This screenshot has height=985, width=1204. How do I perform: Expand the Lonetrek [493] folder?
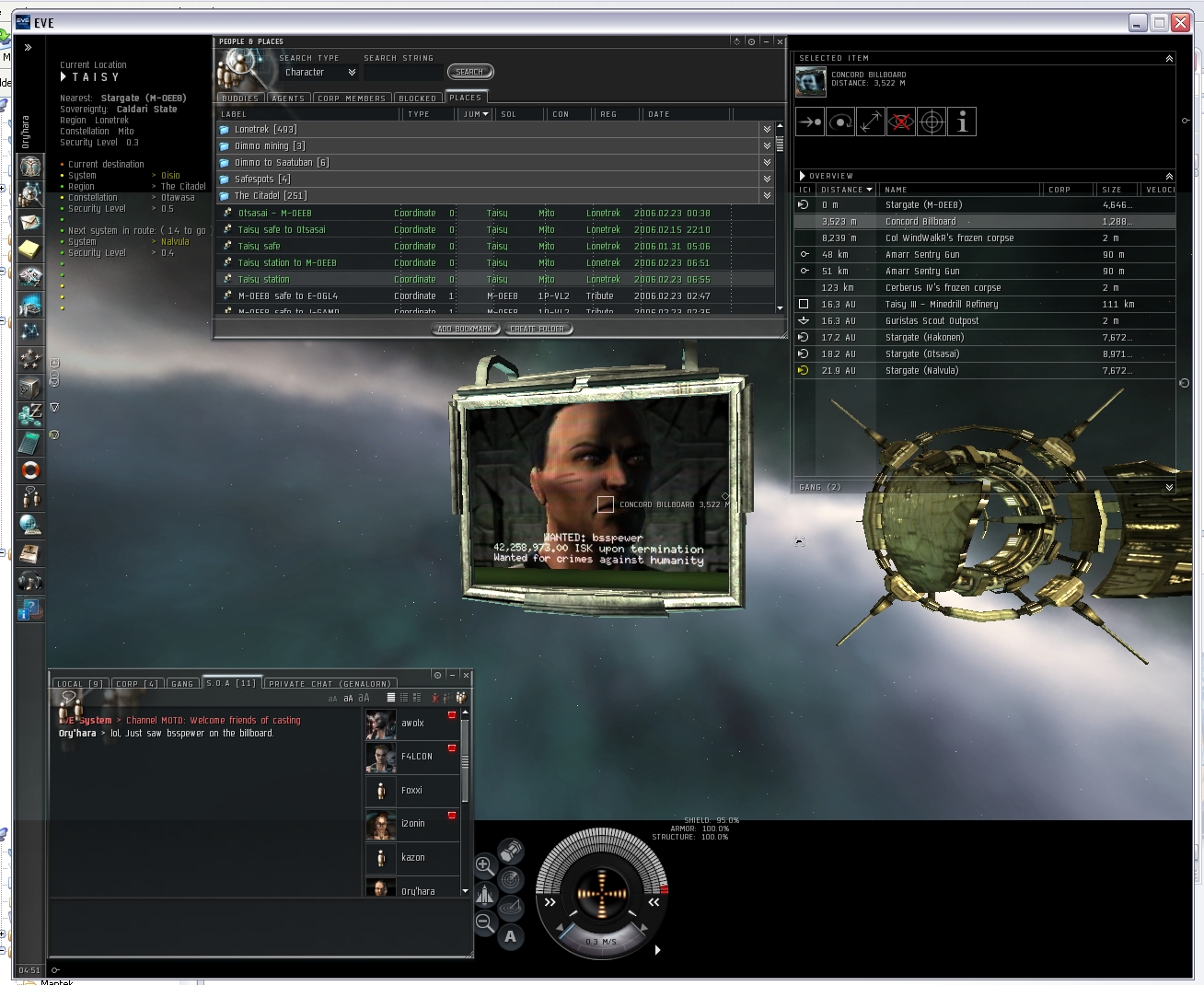pyautogui.click(x=496, y=130)
